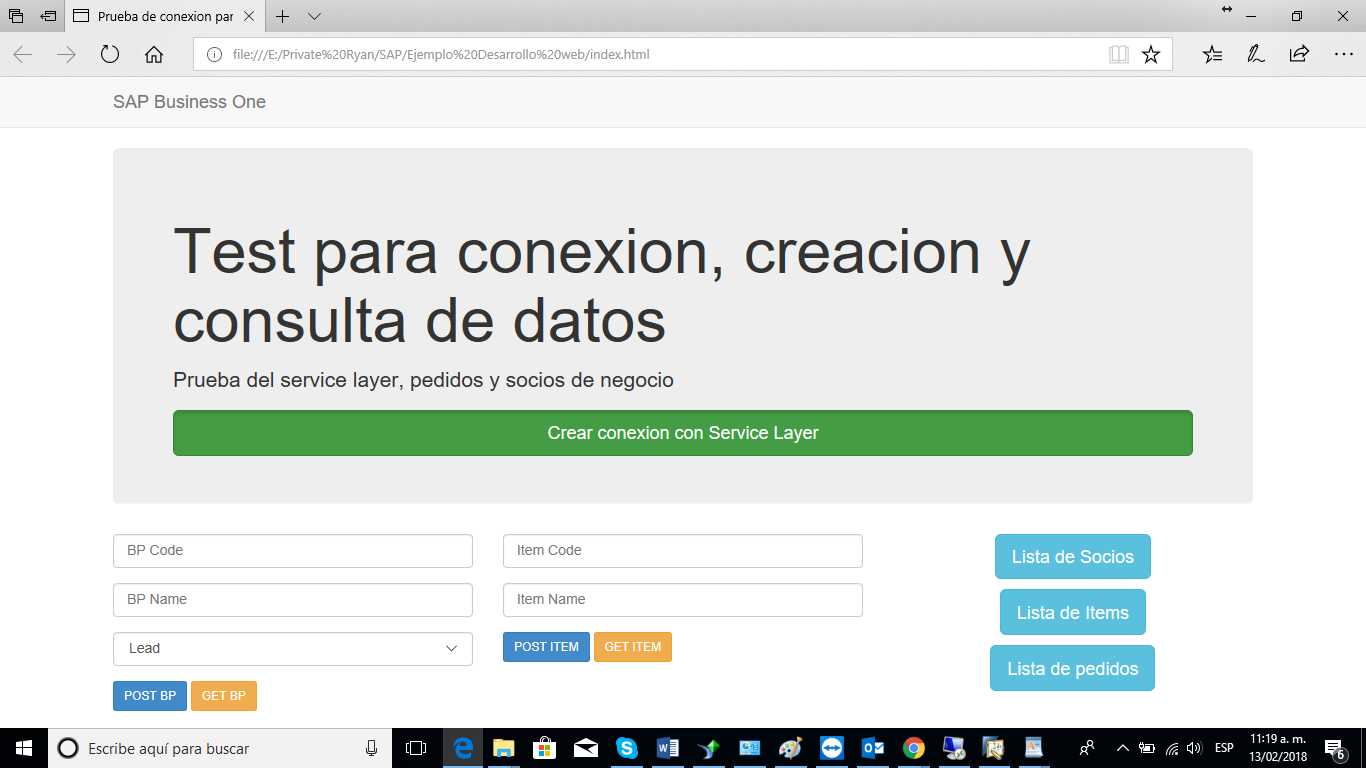Focus the BP Name field

coord(293,600)
